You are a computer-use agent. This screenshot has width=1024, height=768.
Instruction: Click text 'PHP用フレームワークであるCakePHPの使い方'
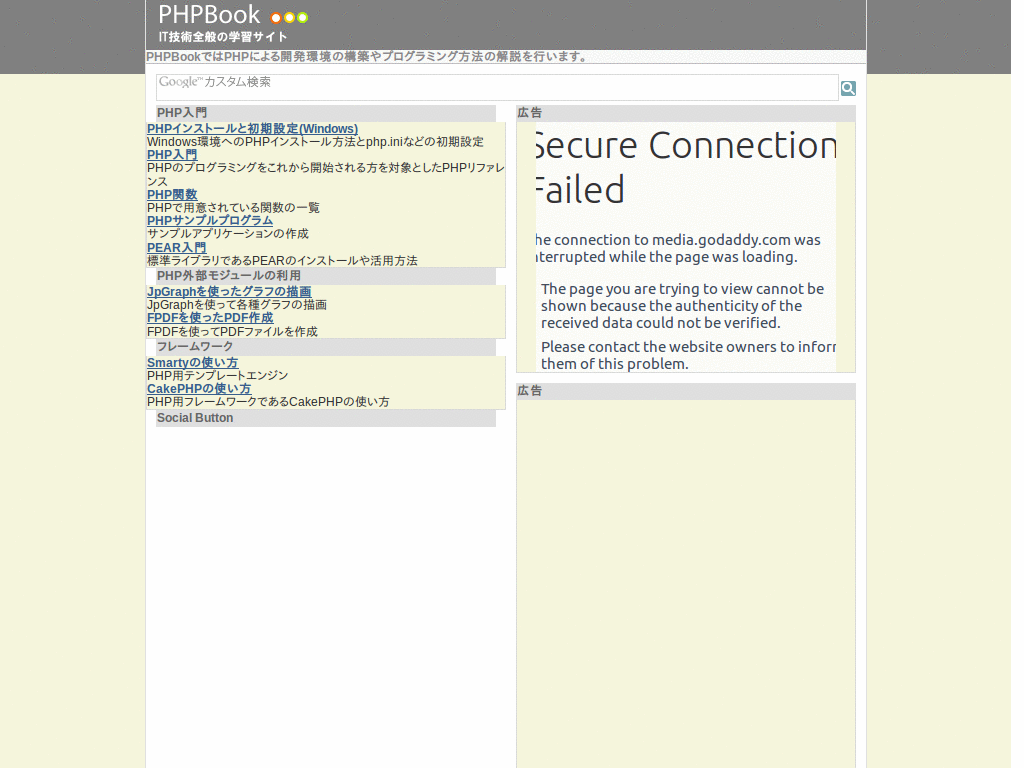pyautogui.click(x=268, y=402)
